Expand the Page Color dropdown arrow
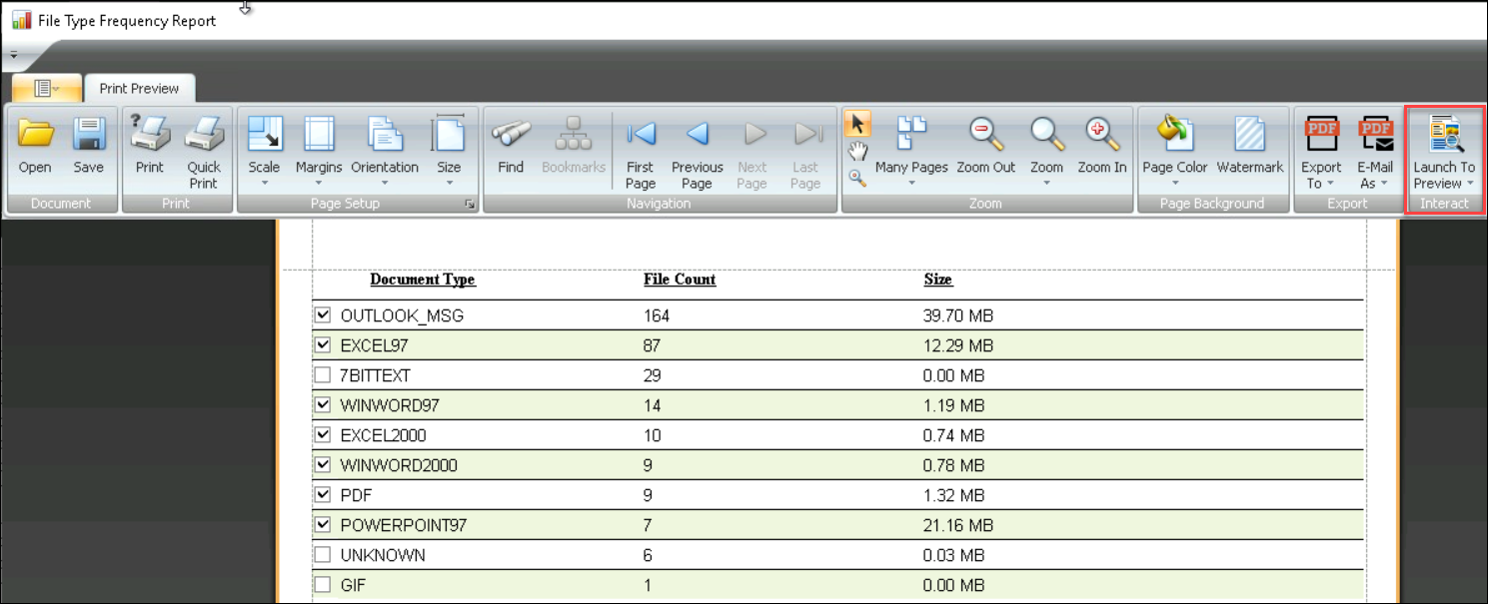The image size is (1488, 604). point(1175,184)
